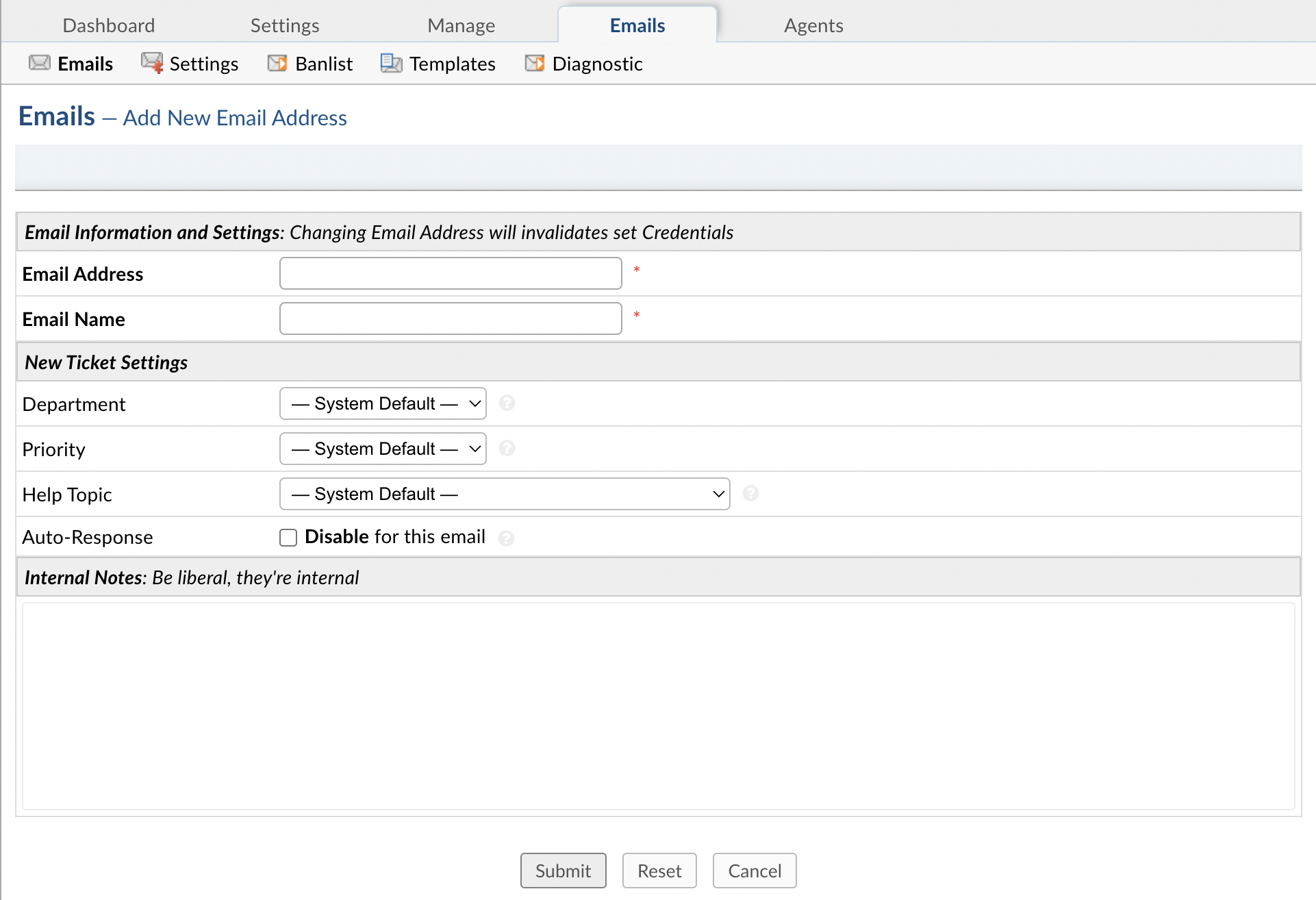Click the Diagnostic section icon

click(533, 63)
